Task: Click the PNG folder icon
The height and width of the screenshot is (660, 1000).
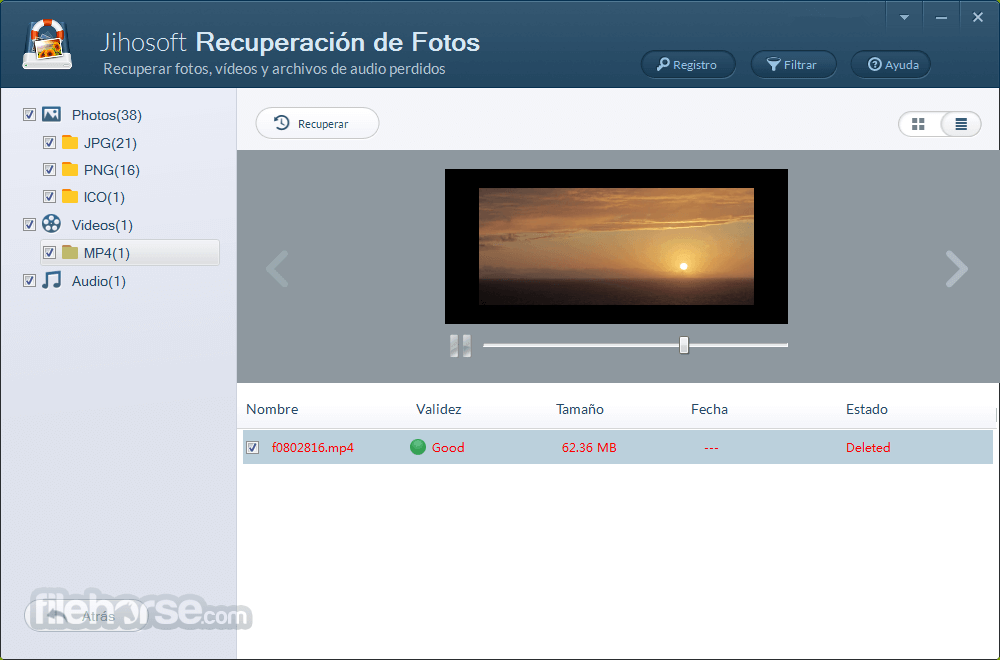Action: click(70, 169)
